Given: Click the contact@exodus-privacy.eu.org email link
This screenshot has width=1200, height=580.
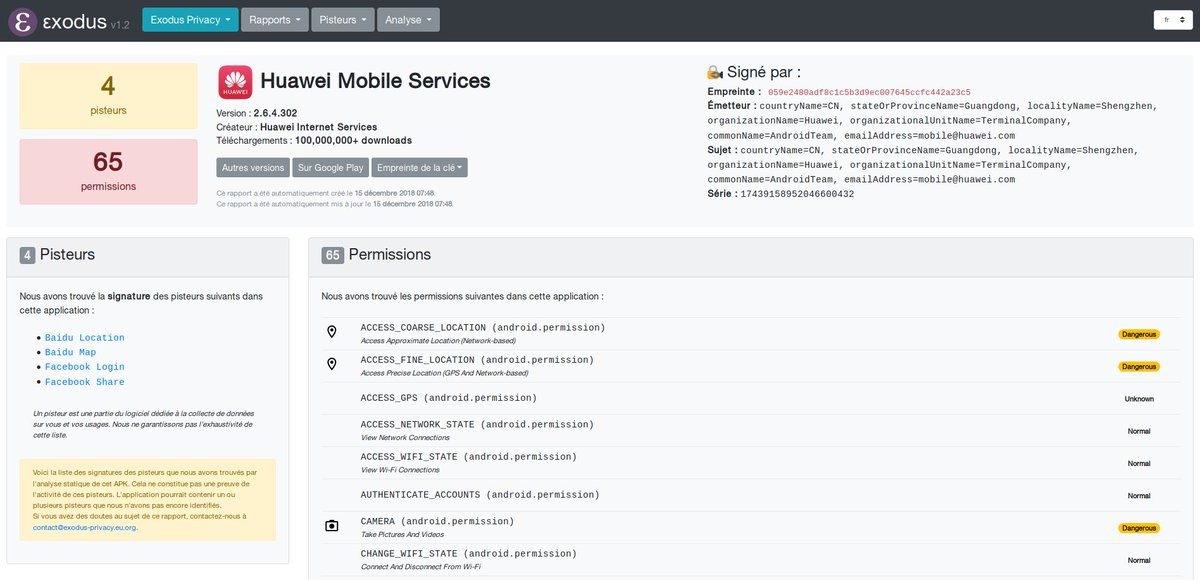Looking at the screenshot, I should pyautogui.click(x=84, y=527).
